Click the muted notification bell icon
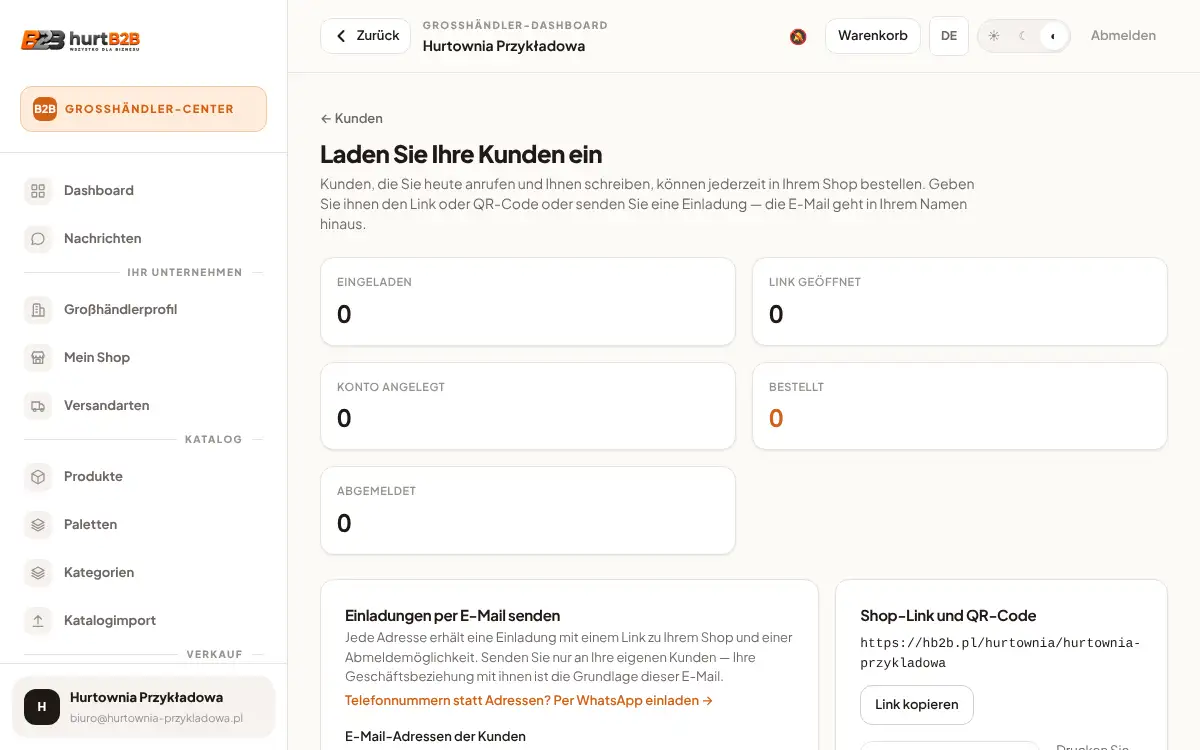Screen dimensions: 1200x750 click(x=798, y=36)
